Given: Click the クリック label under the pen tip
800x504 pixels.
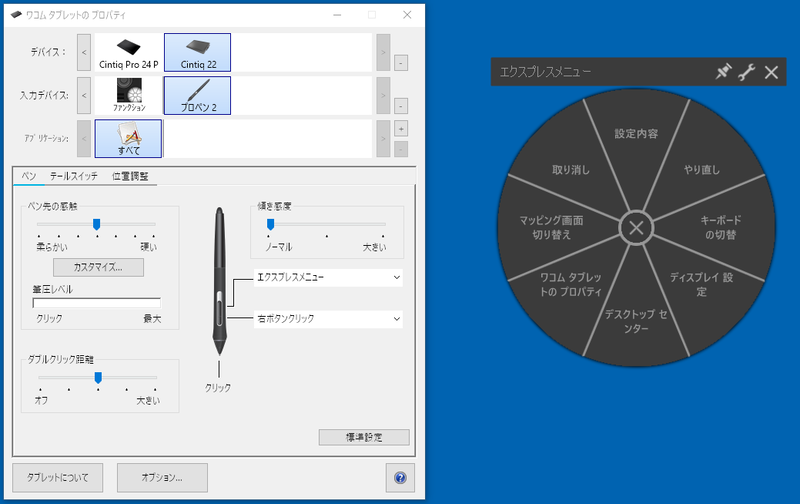Looking at the screenshot, I should coord(218,388).
